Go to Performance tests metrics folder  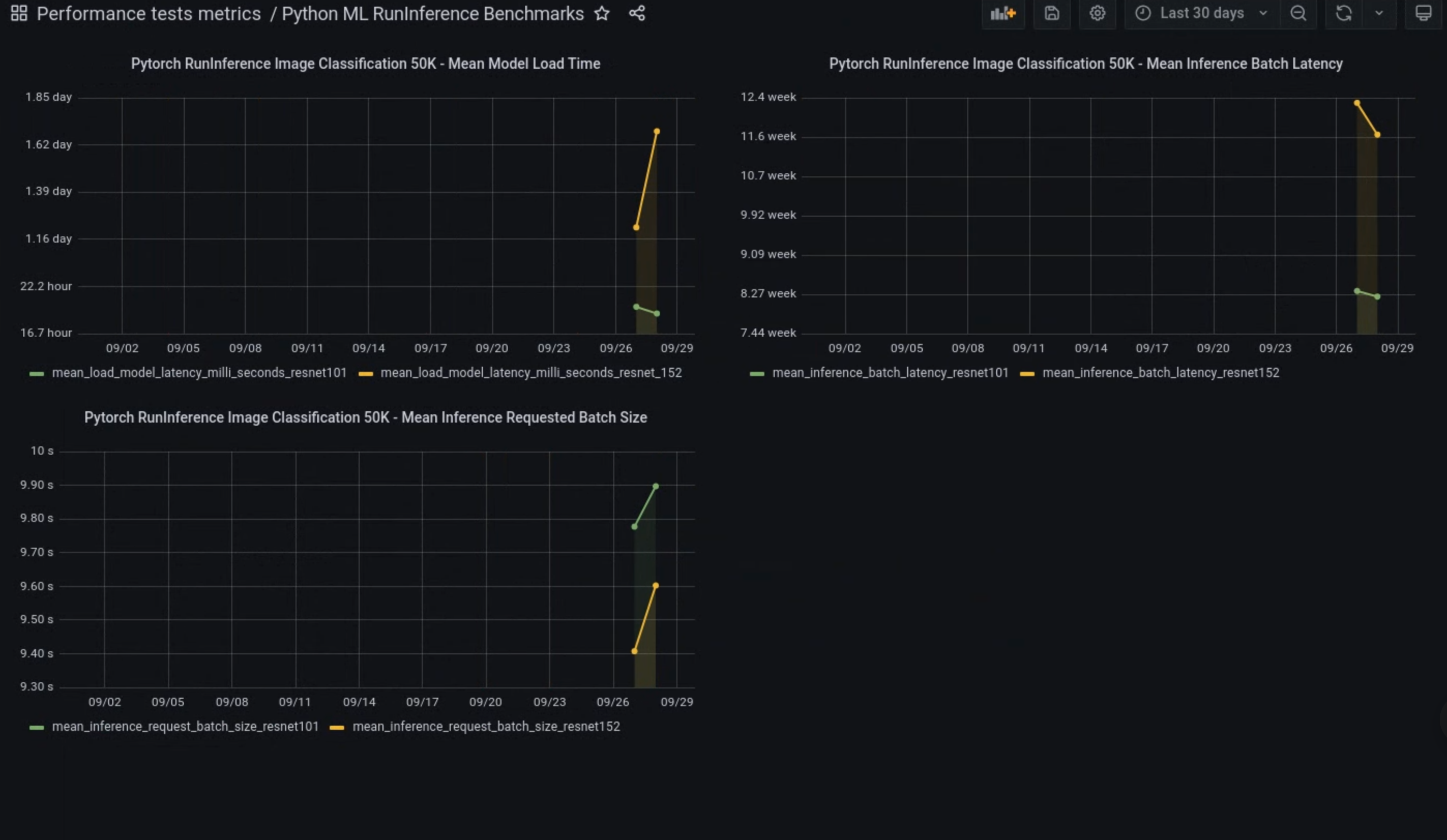[x=149, y=13]
